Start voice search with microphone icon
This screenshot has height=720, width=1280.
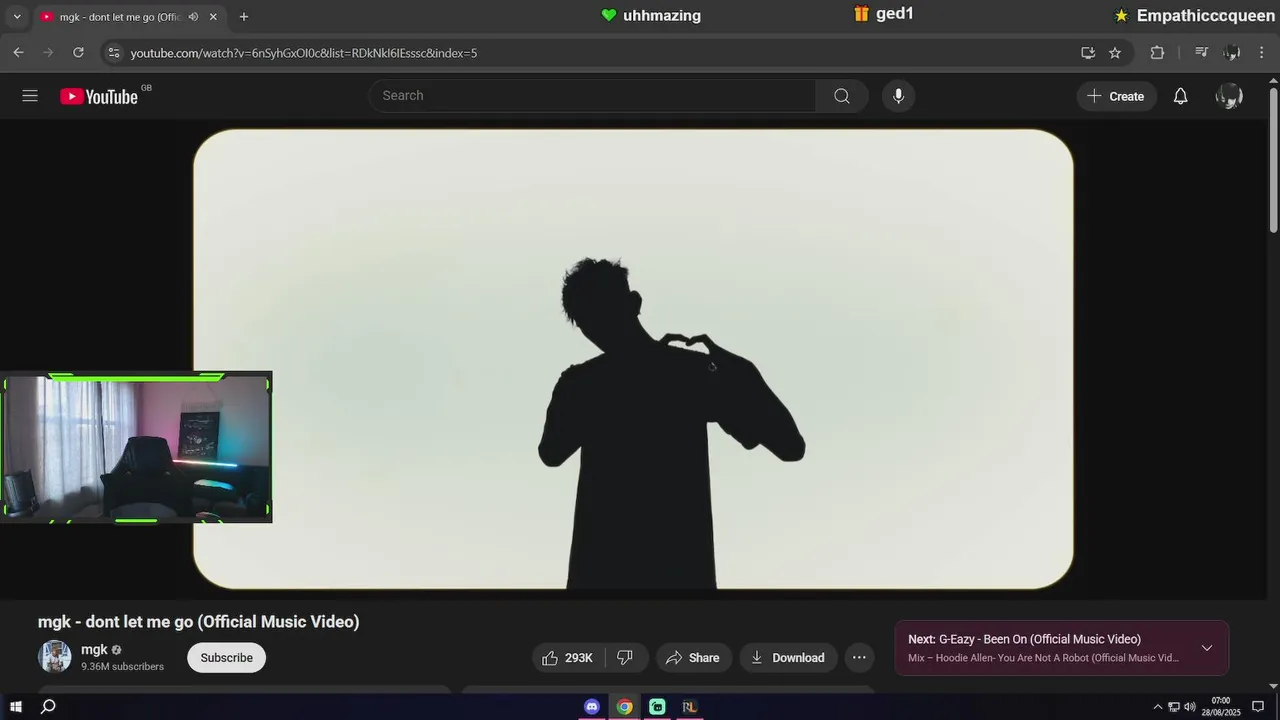(x=898, y=96)
